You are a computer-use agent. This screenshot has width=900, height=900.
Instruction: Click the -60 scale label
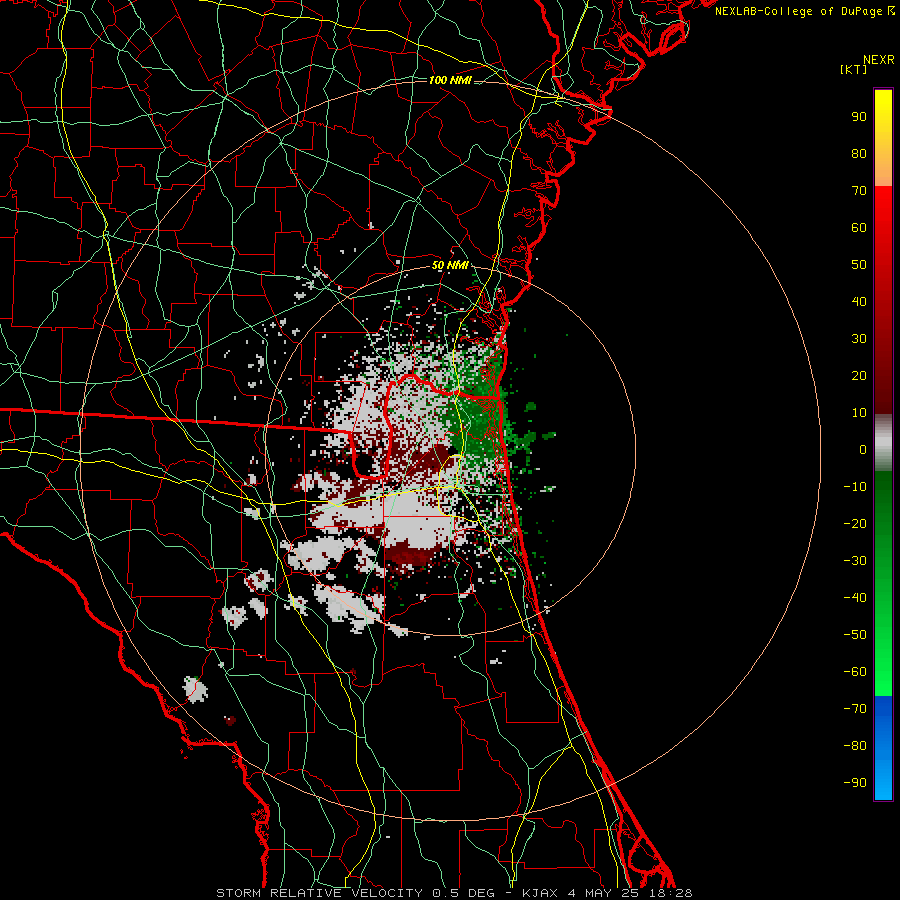click(x=855, y=672)
